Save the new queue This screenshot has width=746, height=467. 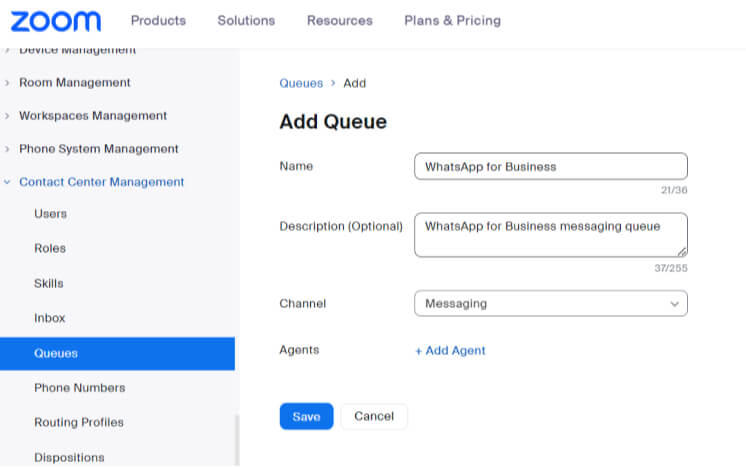click(306, 417)
